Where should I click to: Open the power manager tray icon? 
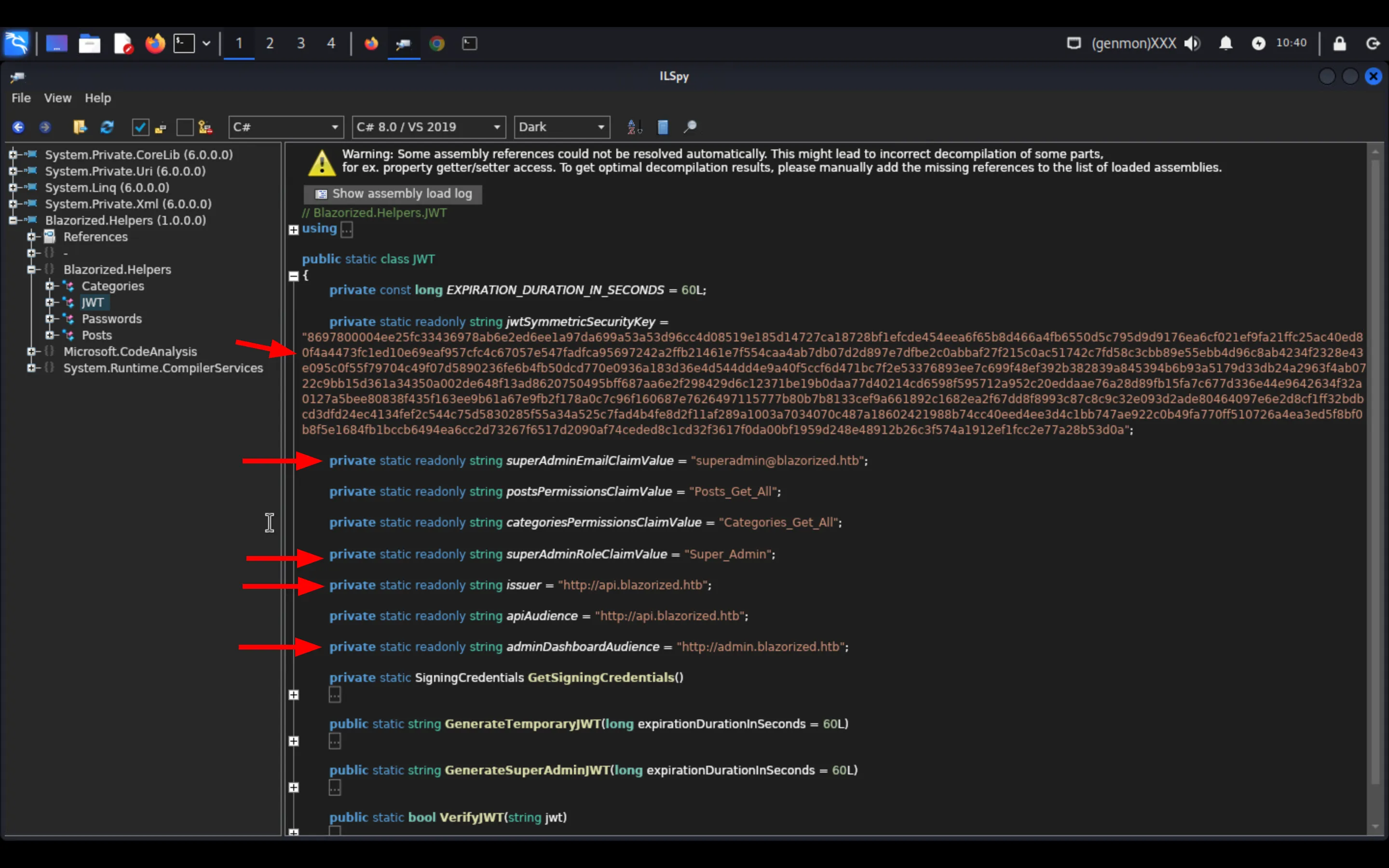1258,43
